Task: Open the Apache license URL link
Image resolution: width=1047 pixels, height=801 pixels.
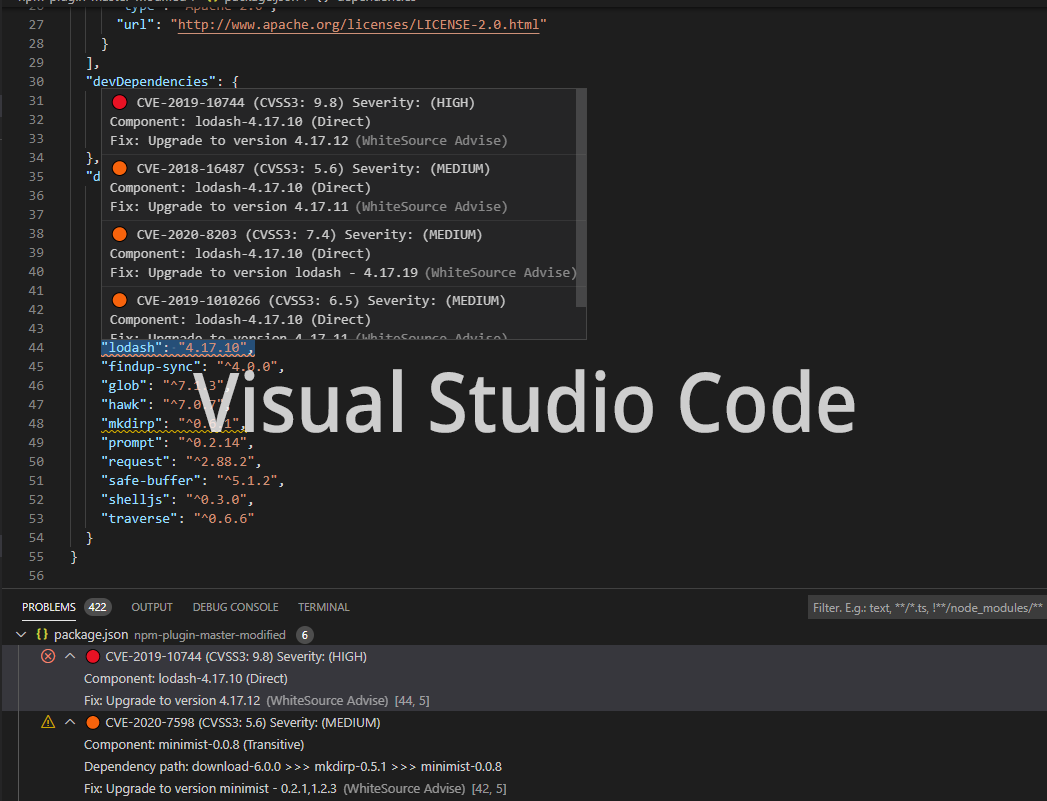Action: [359, 25]
